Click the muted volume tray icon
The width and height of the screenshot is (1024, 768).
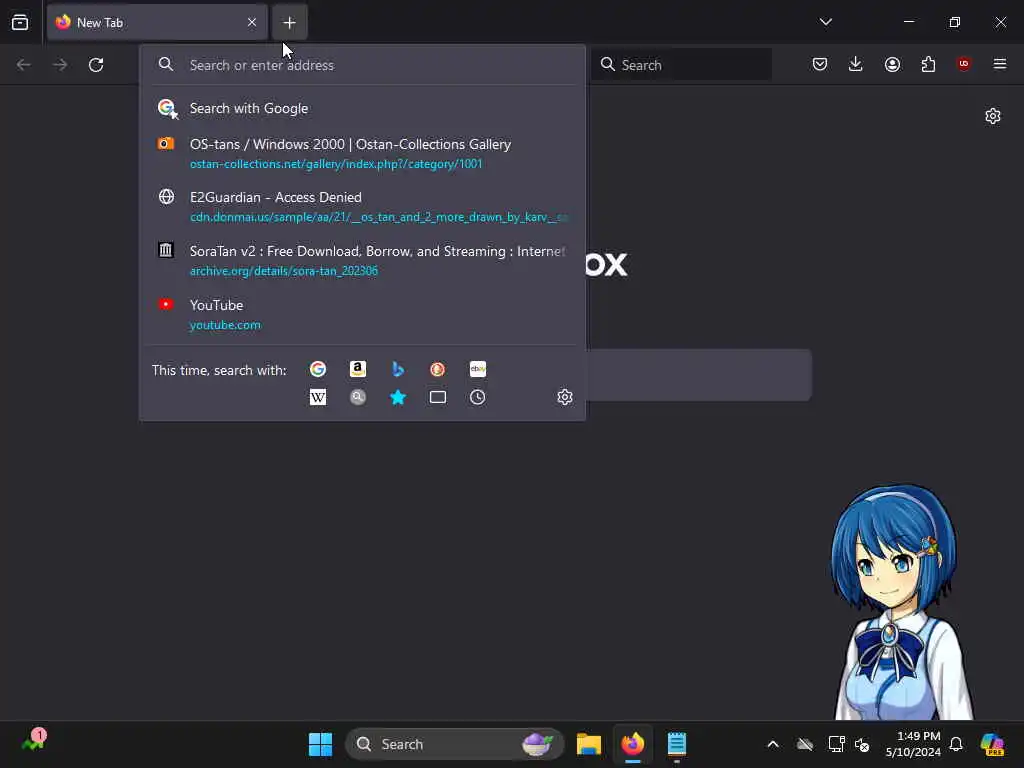click(863, 744)
